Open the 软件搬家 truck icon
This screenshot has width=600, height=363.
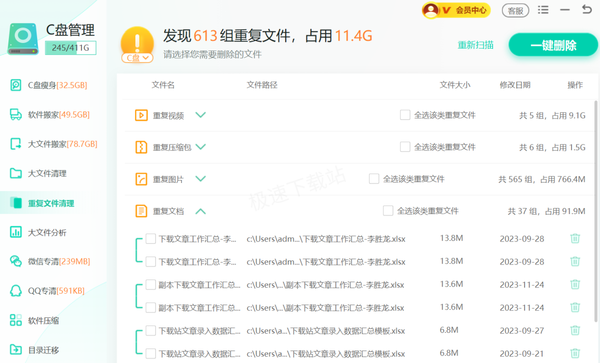point(16,114)
